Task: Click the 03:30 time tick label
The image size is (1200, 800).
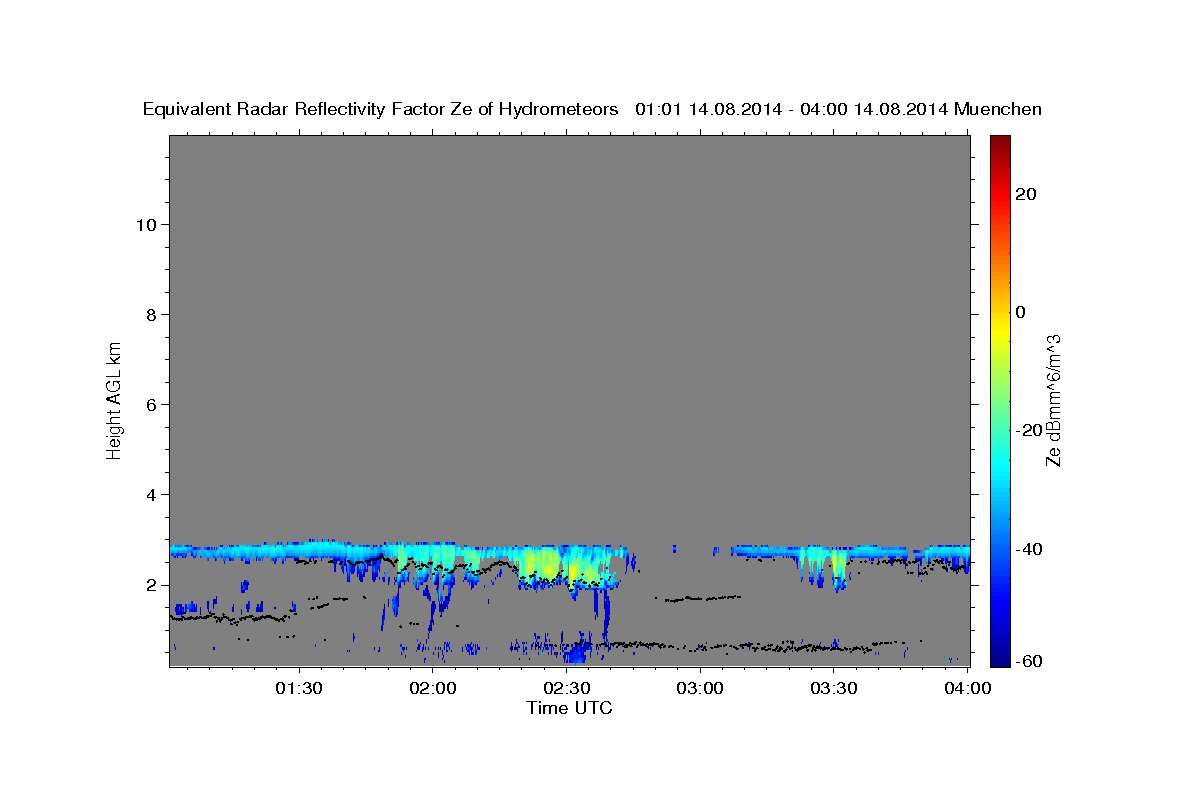Action: point(834,689)
